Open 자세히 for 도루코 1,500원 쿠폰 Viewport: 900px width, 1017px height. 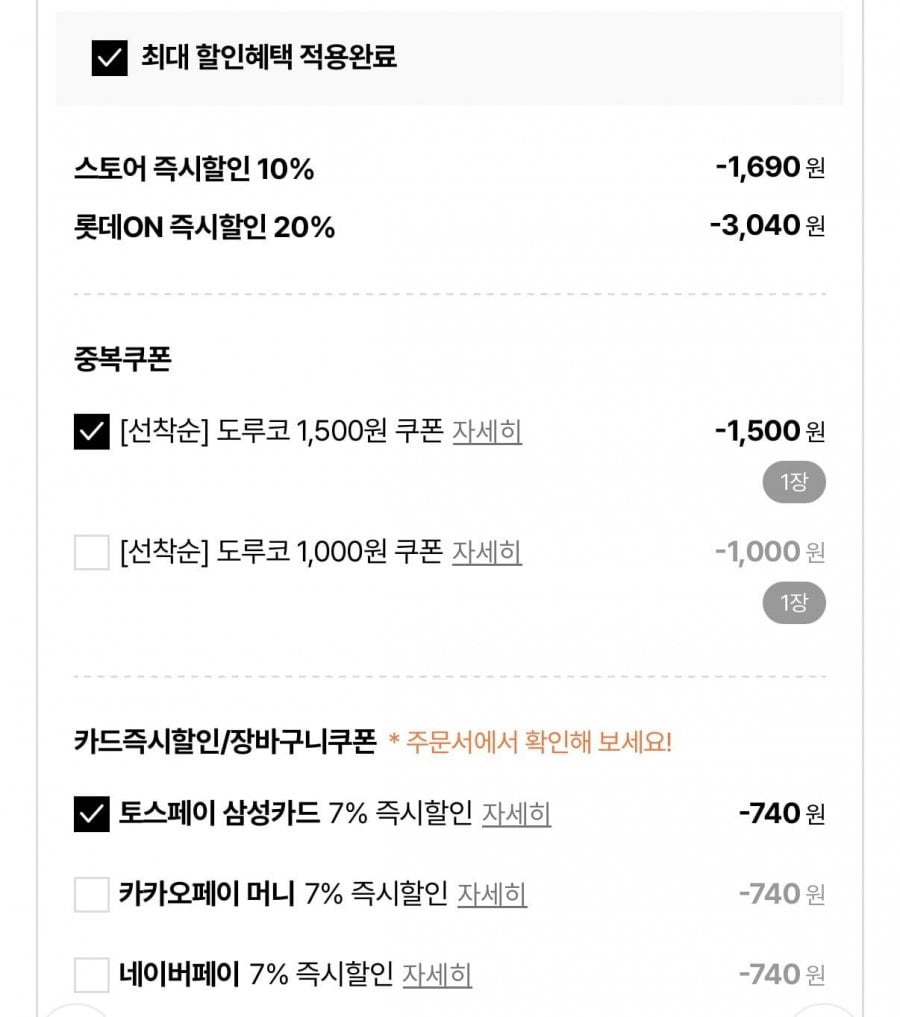coord(487,432)
